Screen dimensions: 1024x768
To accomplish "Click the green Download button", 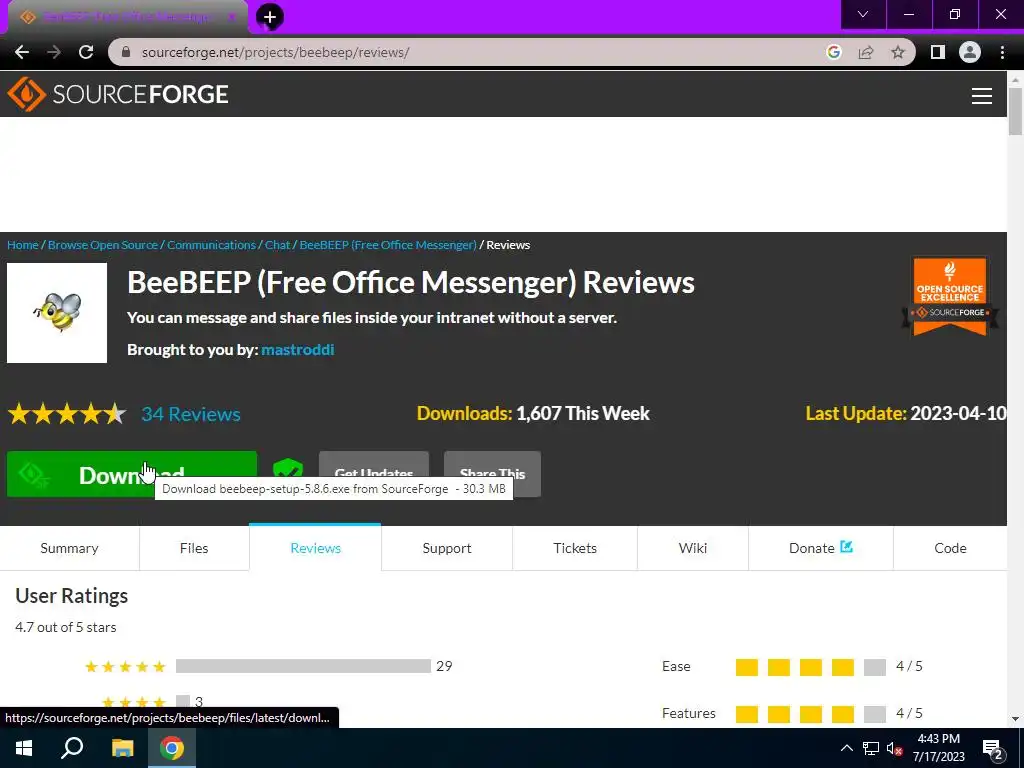I will click(x=132, y=474).
